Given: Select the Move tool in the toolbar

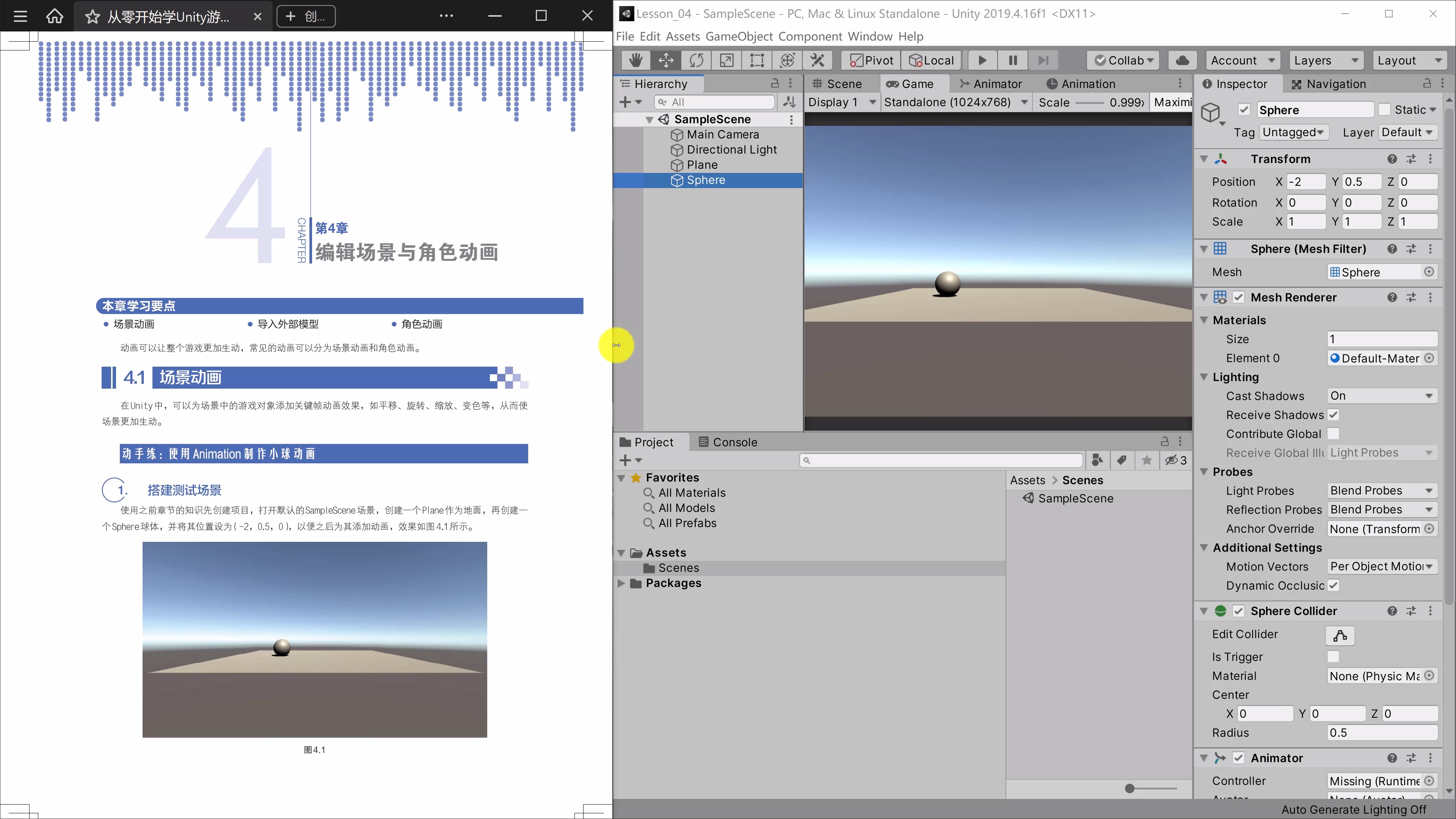Looking at the screenshot, I should [x=666, y=60].
